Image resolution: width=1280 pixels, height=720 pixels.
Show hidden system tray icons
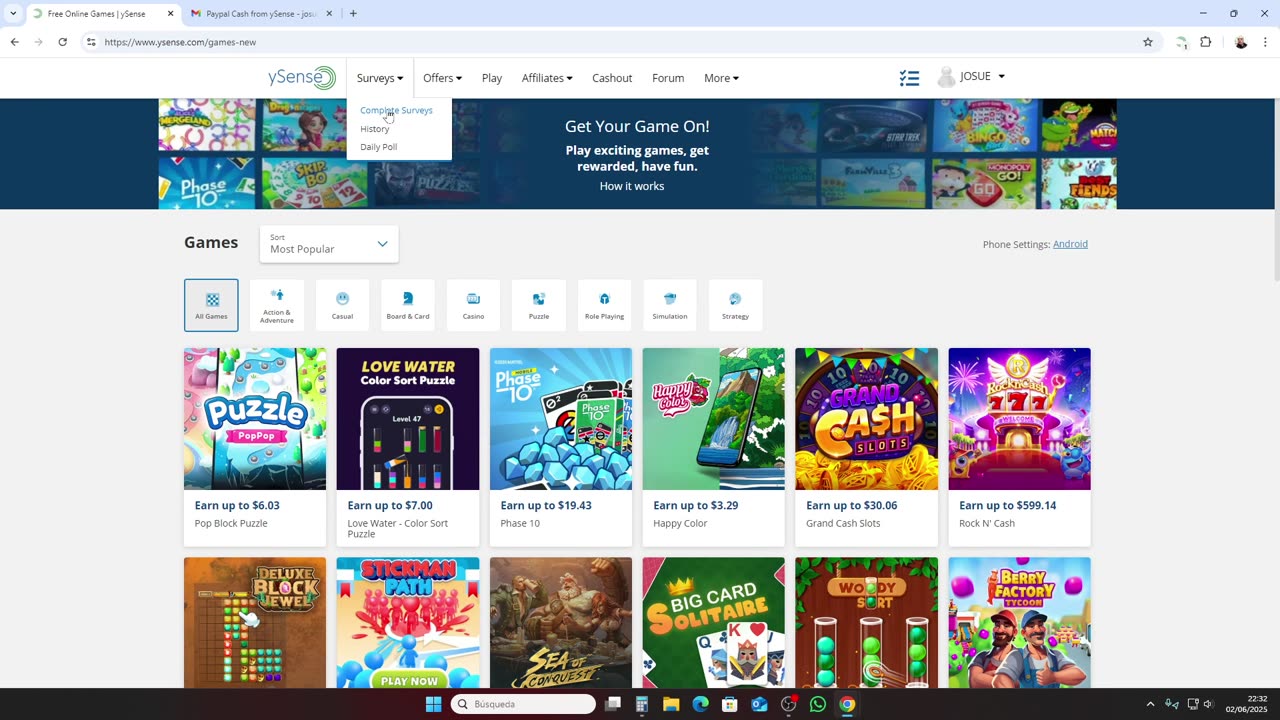click(1150, 704)
